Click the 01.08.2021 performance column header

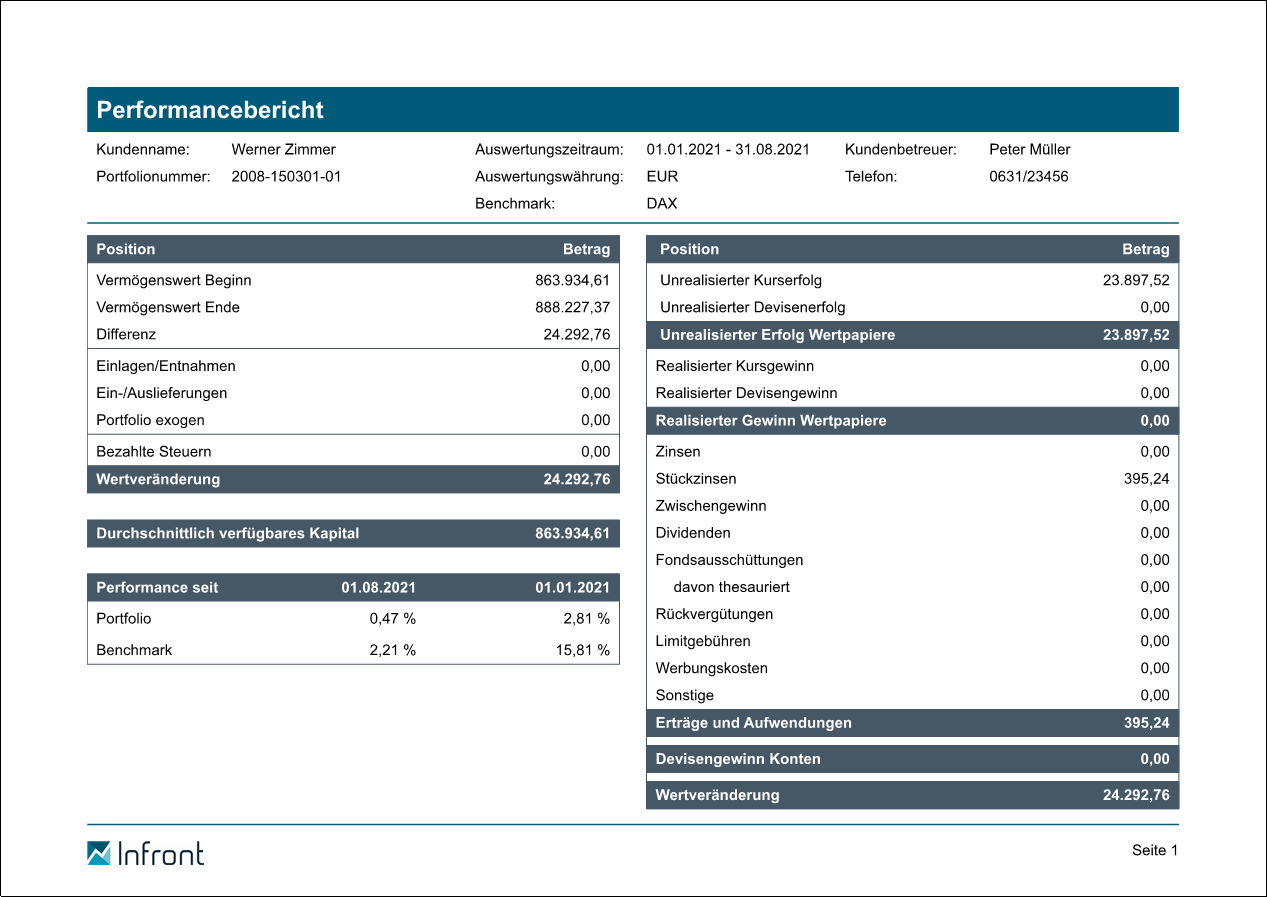[378, 588]
